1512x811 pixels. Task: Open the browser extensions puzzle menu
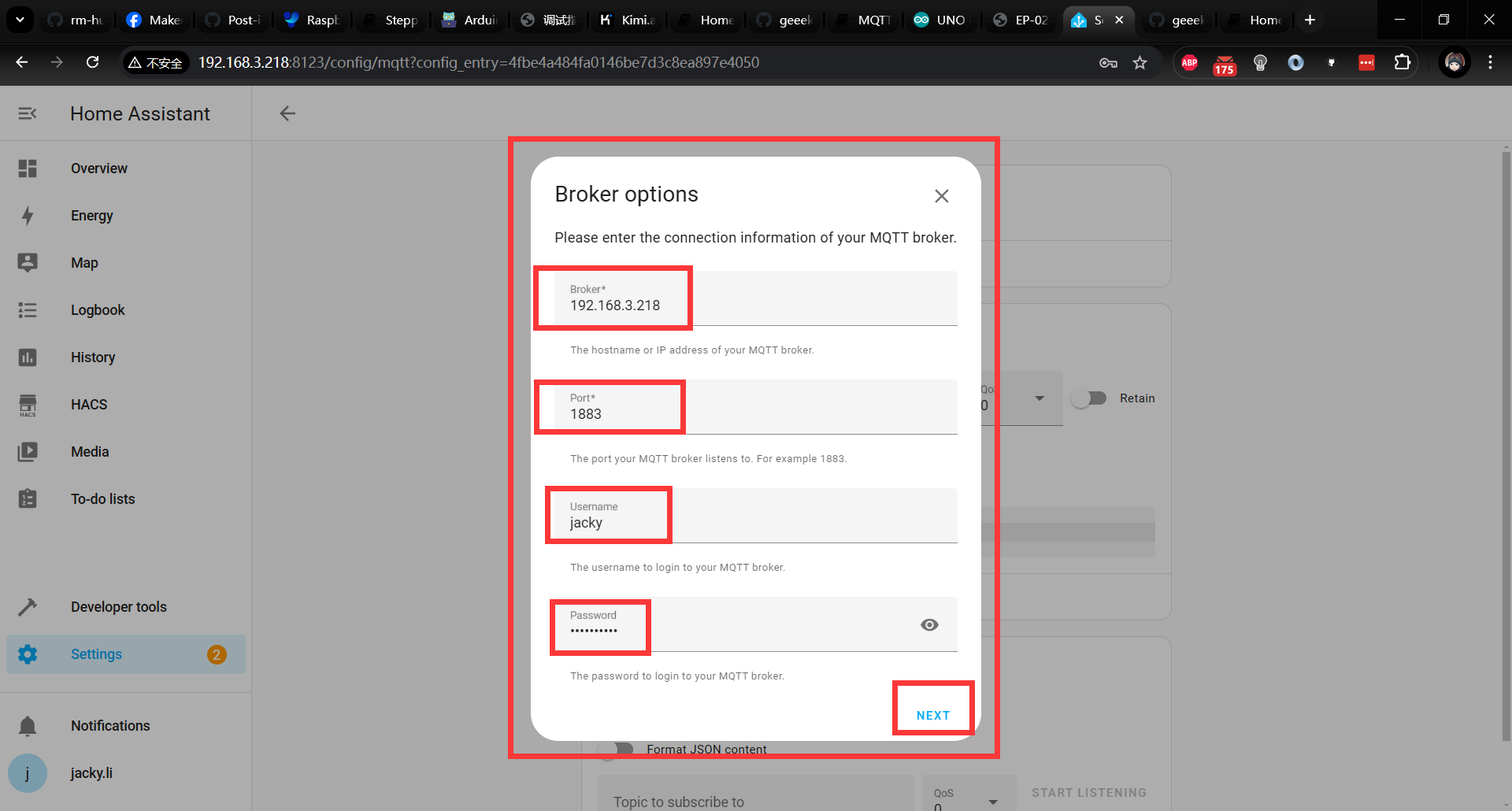(x=1402, y=62)
